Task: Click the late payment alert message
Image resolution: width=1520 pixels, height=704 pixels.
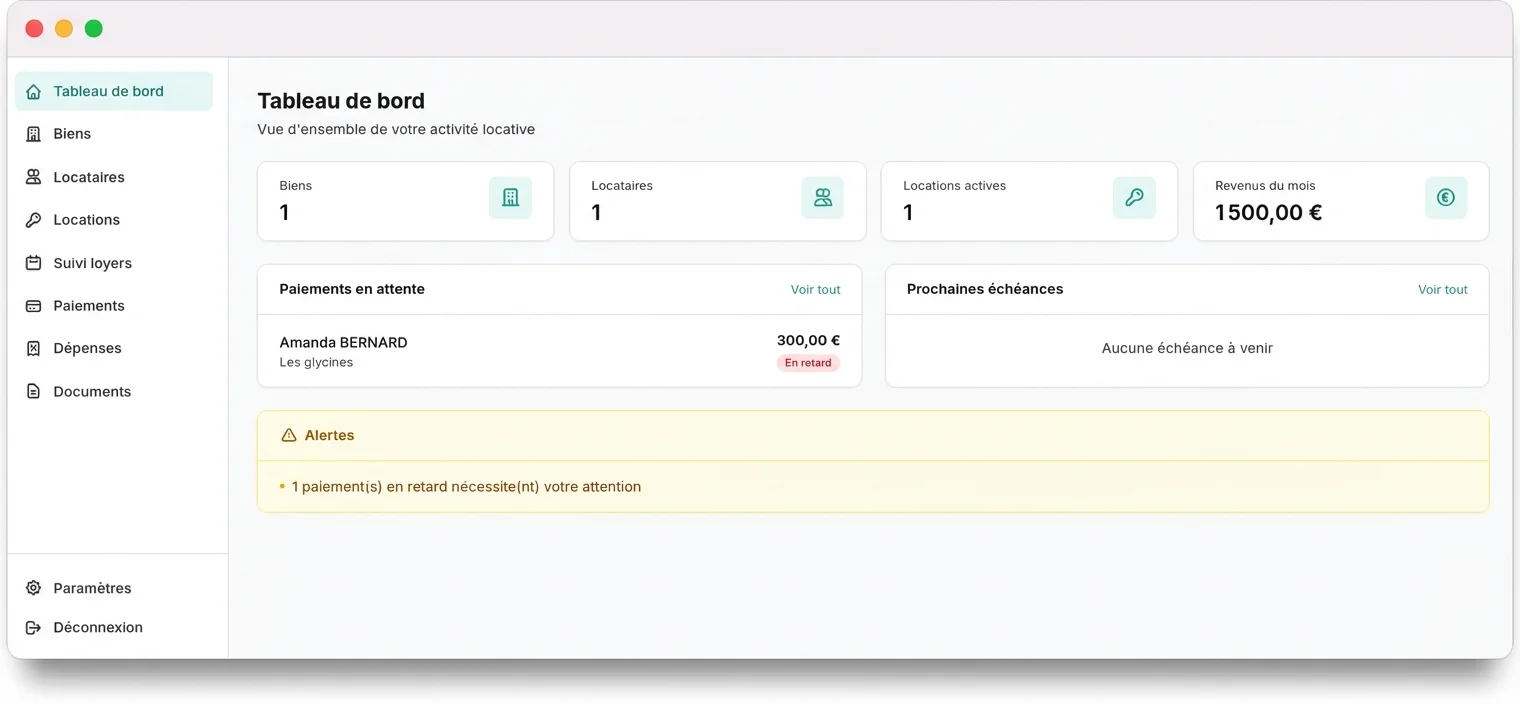Action: (x=466, y=487)
